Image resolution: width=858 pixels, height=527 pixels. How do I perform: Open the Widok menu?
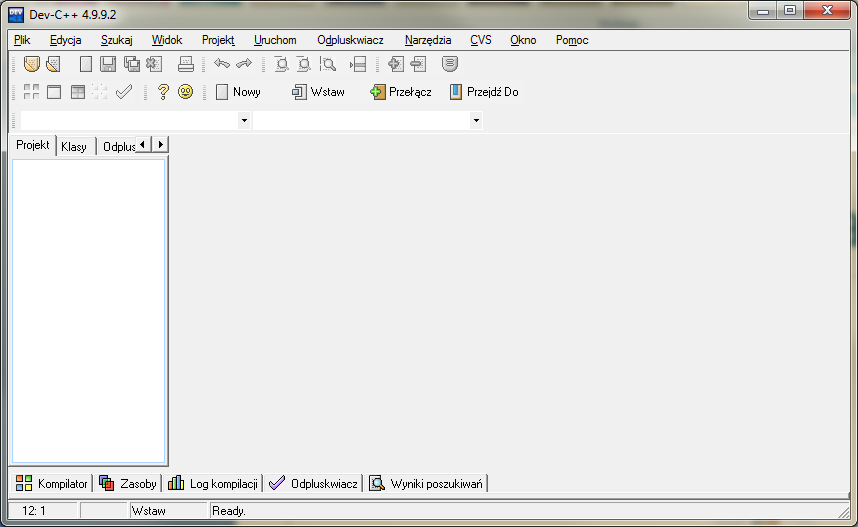click(x=167, y=40)
